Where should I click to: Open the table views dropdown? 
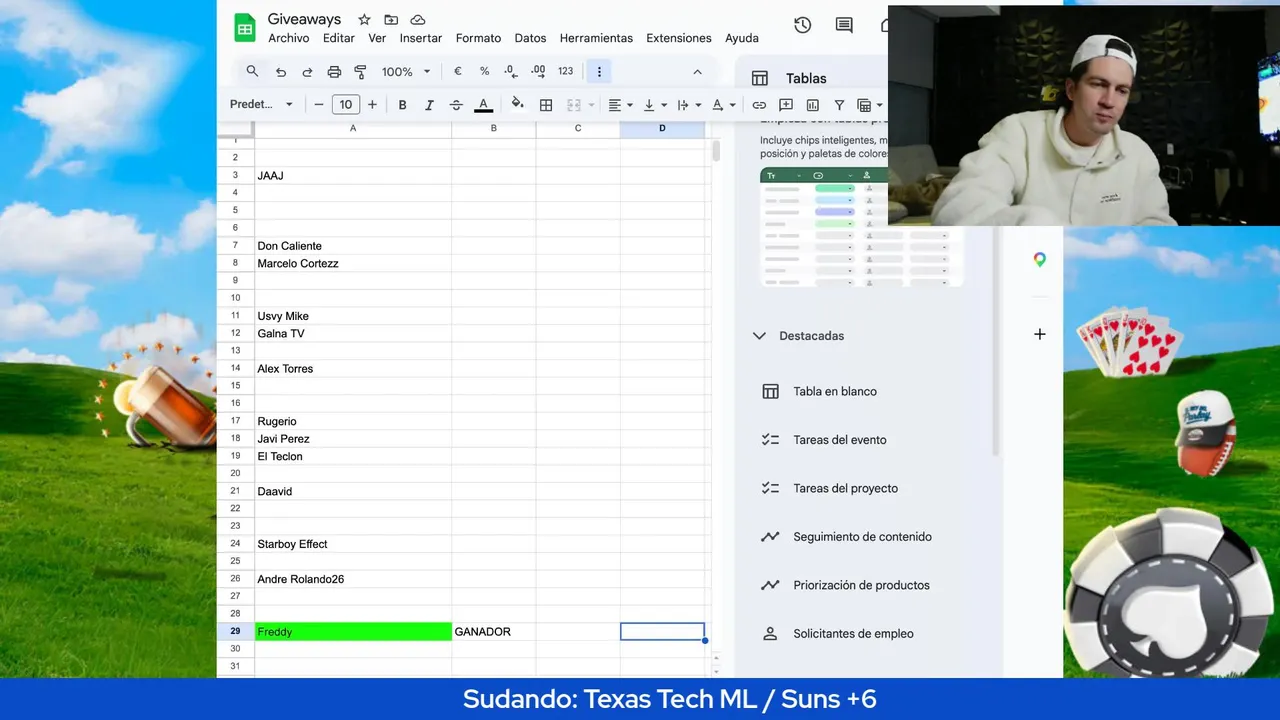pos(870,105)
